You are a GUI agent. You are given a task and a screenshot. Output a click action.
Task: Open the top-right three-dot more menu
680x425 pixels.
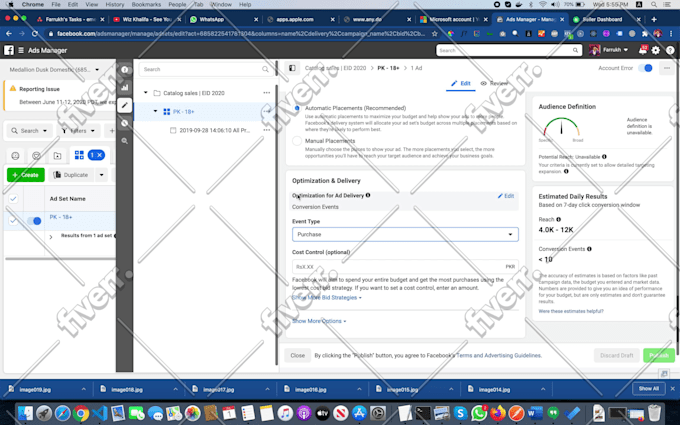(667, 68)
